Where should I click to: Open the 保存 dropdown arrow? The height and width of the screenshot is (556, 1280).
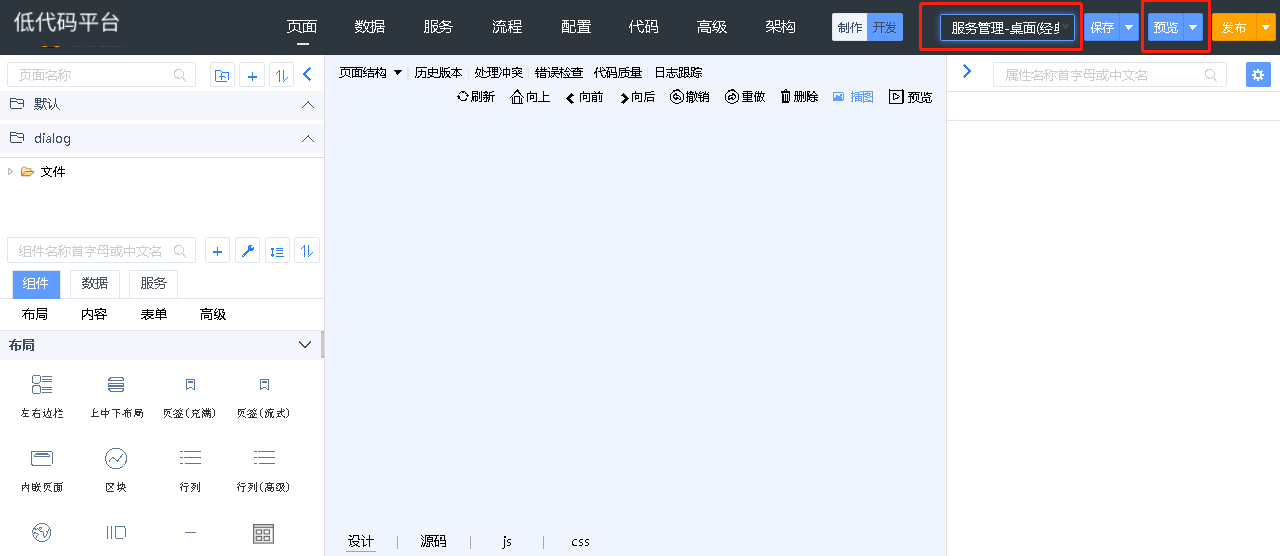tap(1129, 28)
